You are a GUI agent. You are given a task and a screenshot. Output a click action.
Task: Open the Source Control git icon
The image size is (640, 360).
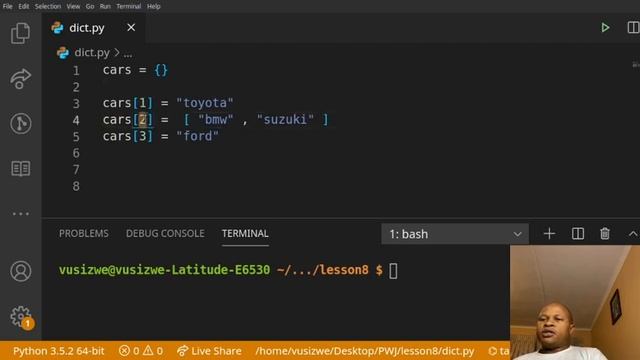point(20,123)
